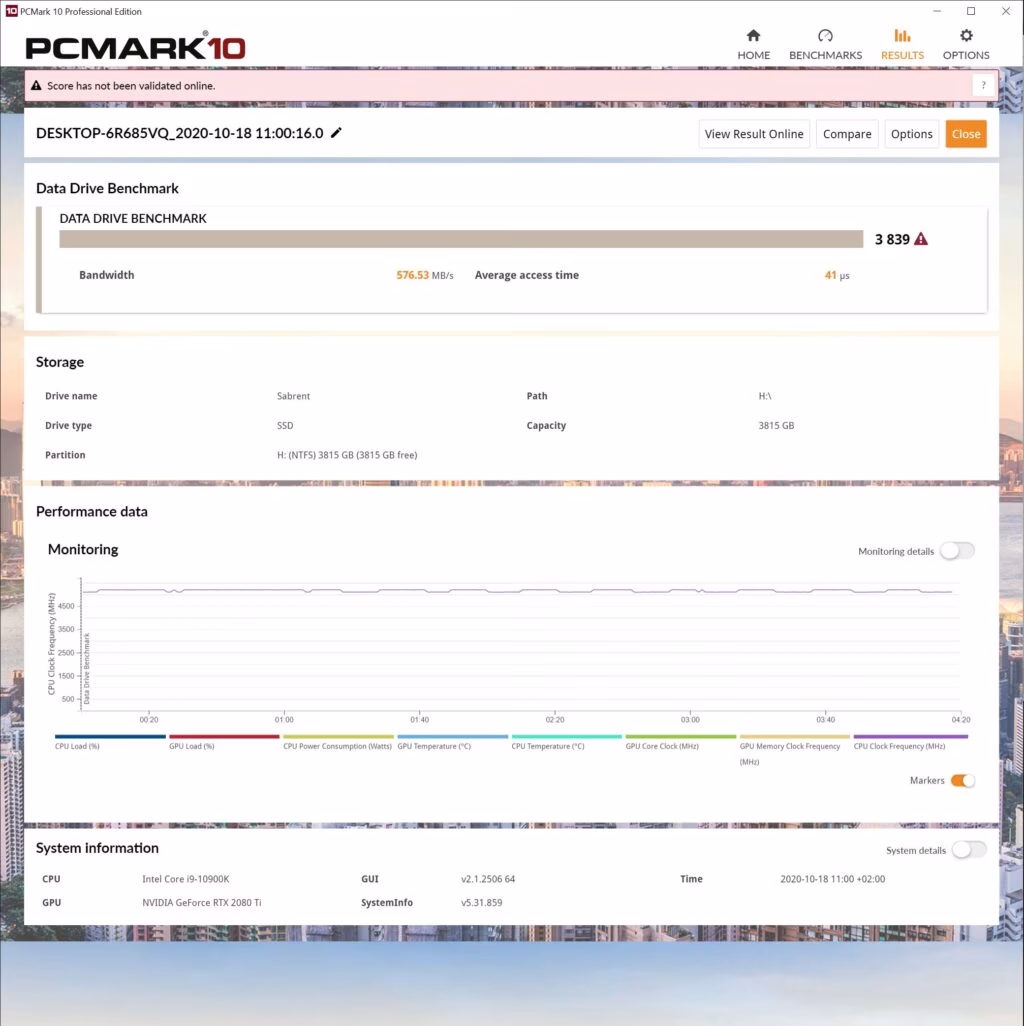Click the Data Drive Benchmark score bar
The width and height of the screenshot is (1024, 1026).
pos(461,239)
